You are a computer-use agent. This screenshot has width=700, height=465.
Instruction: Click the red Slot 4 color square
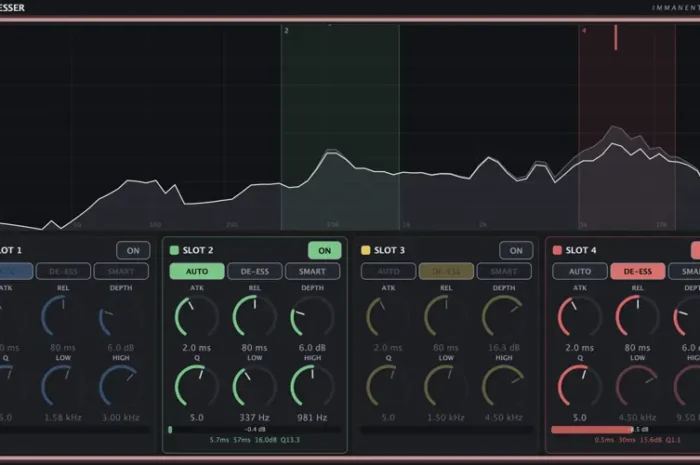pyautogui.click(x=557, y=250)
